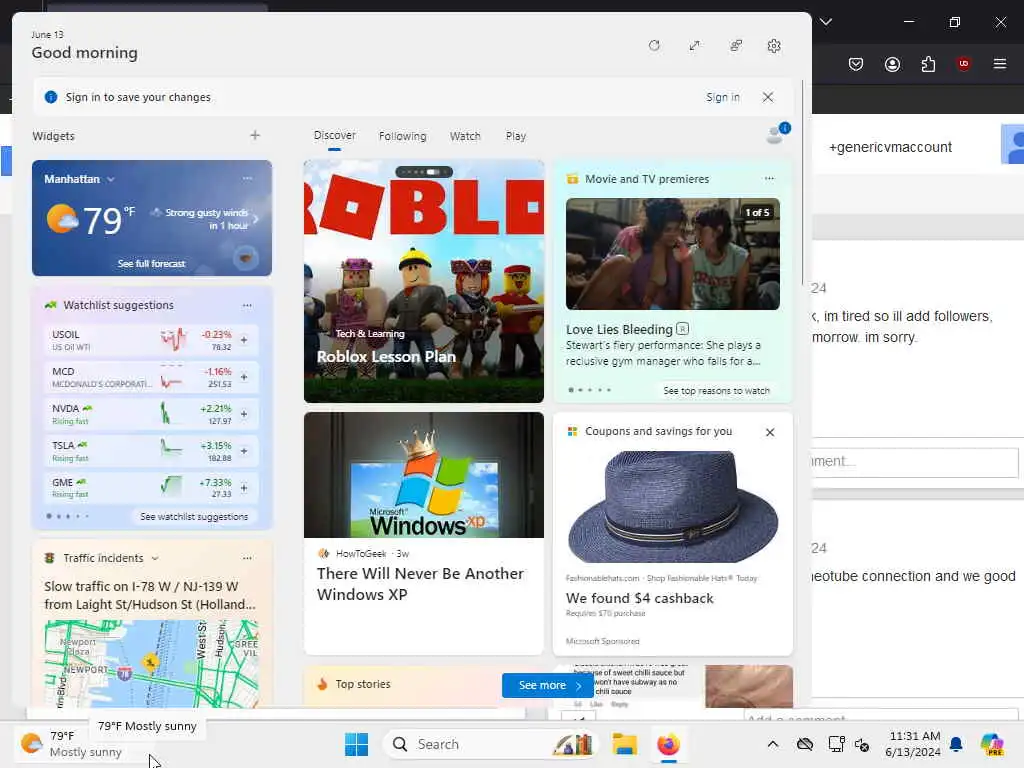Switch to Following tab

point(402,136)
